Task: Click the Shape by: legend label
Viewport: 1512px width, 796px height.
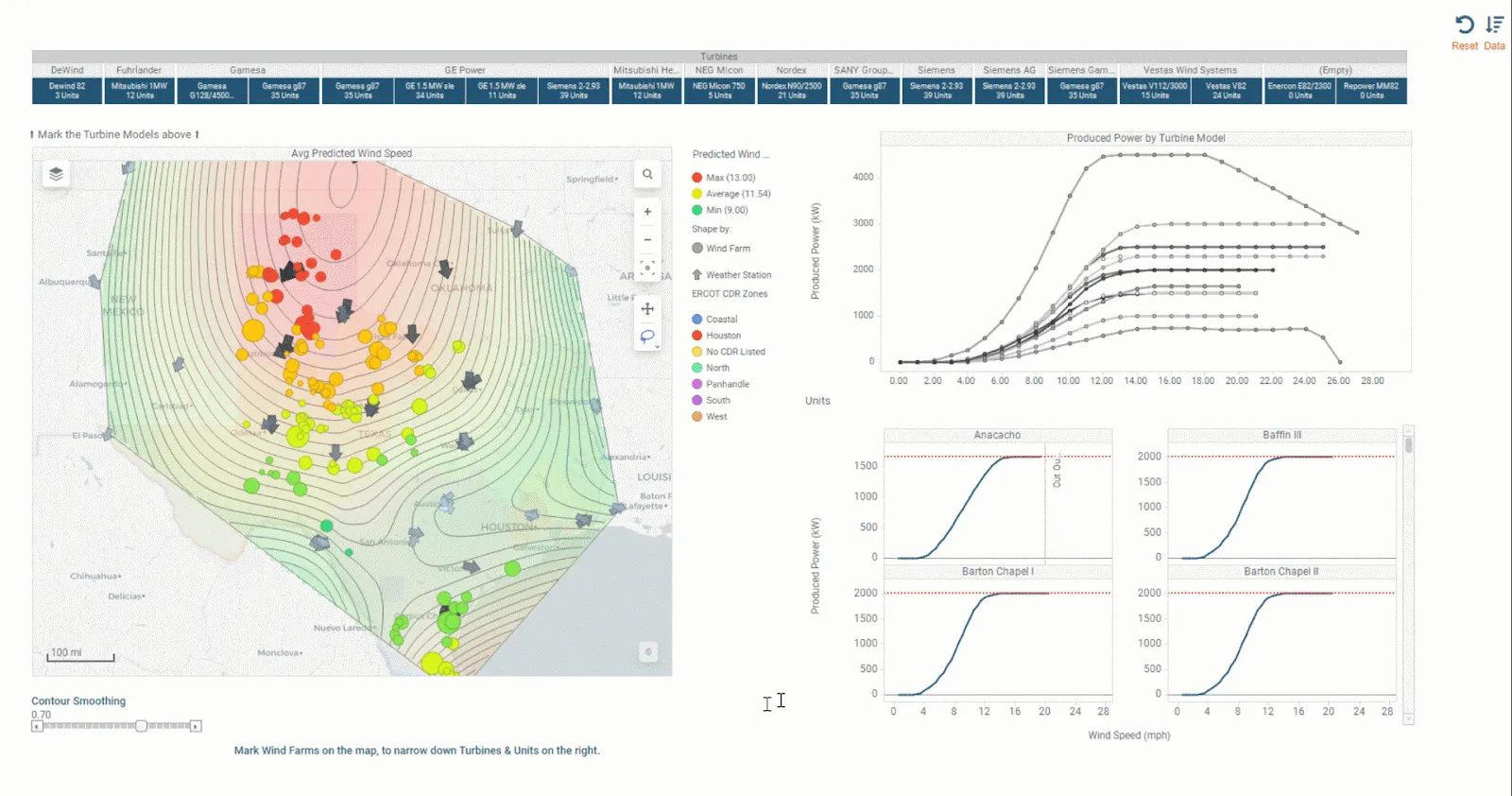Action: pos(711,229)
